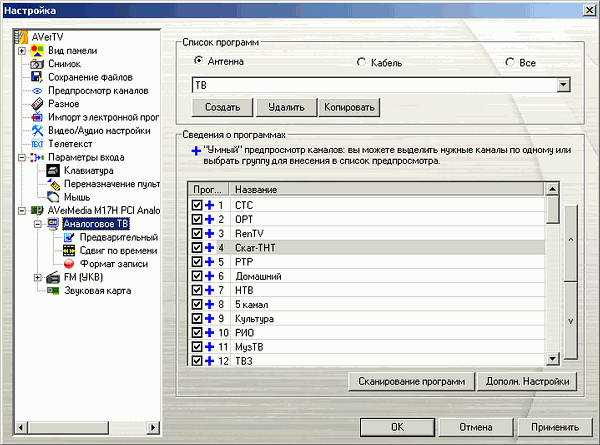Viewport: 600px width, 445px height.
Task: Click the Удалить button
Action: [x=286, y=107]
